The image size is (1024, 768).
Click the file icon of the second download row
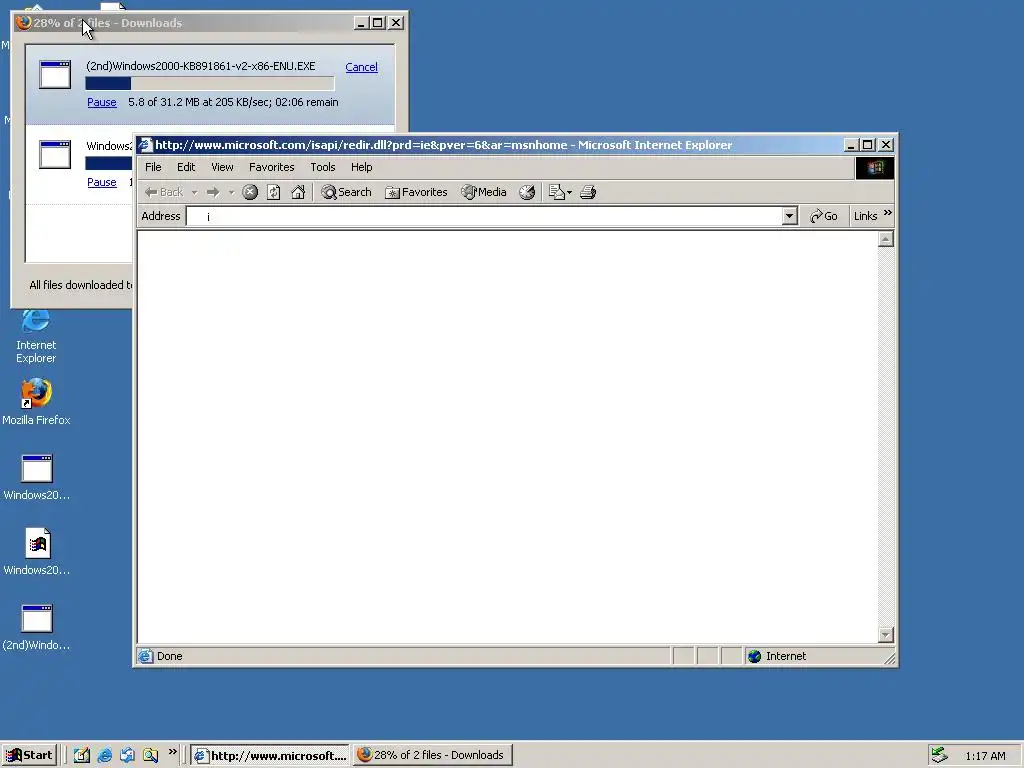[x=55, y=155]
